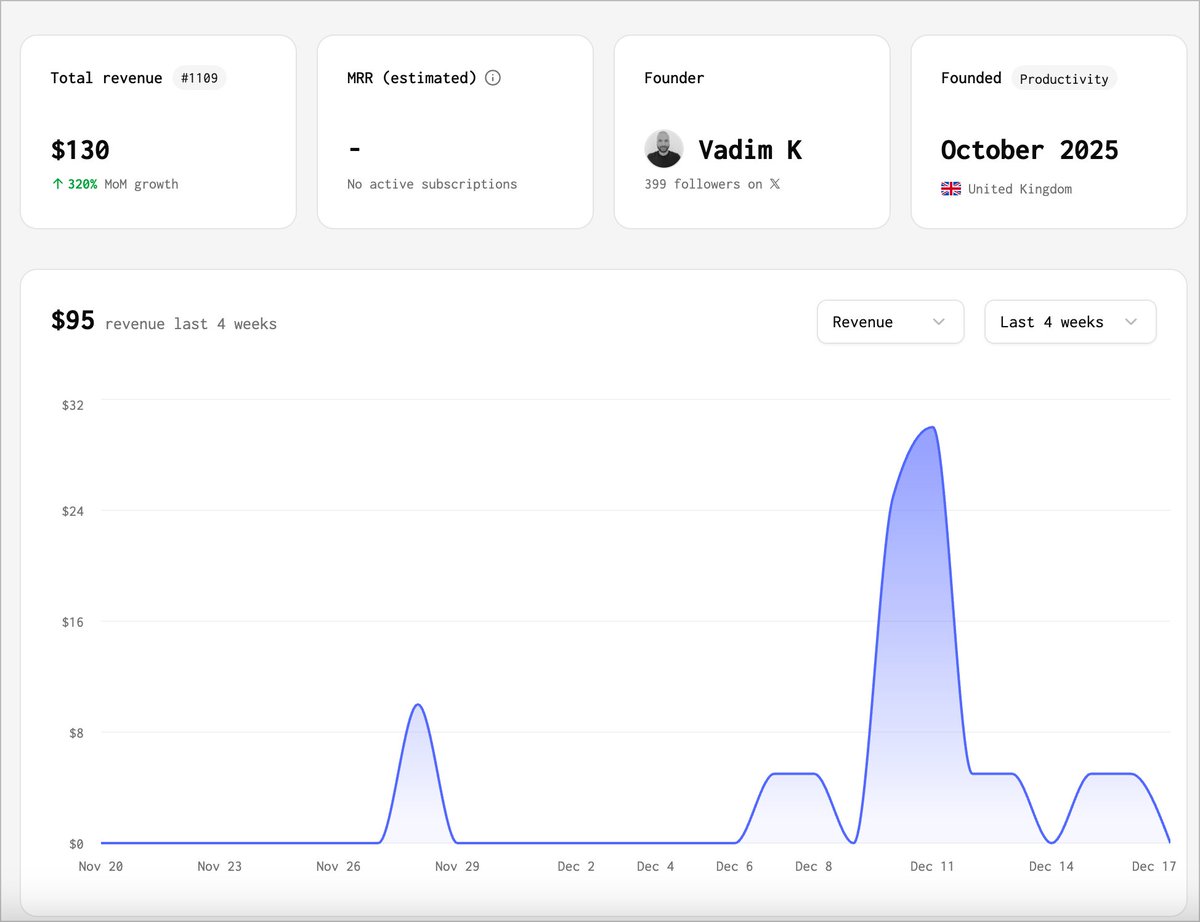Screen dimensions: 1200x922
Task: Click the $8 y-axis label
Action: (x=76, y=733)
